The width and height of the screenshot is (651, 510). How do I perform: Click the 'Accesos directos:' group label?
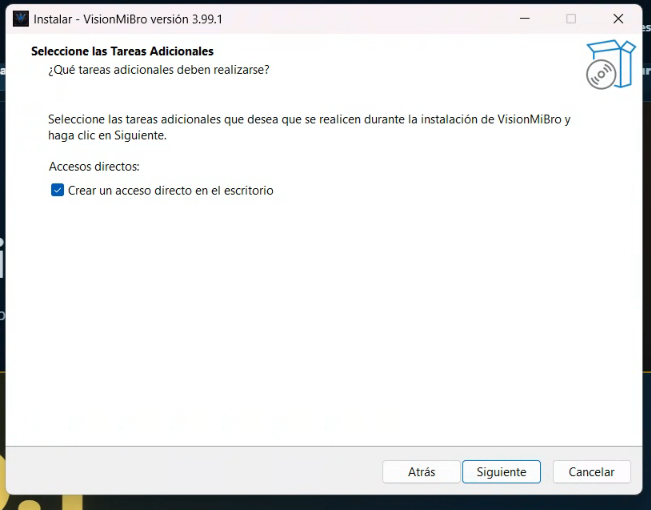pyautogui.click(x=94, y=167)
